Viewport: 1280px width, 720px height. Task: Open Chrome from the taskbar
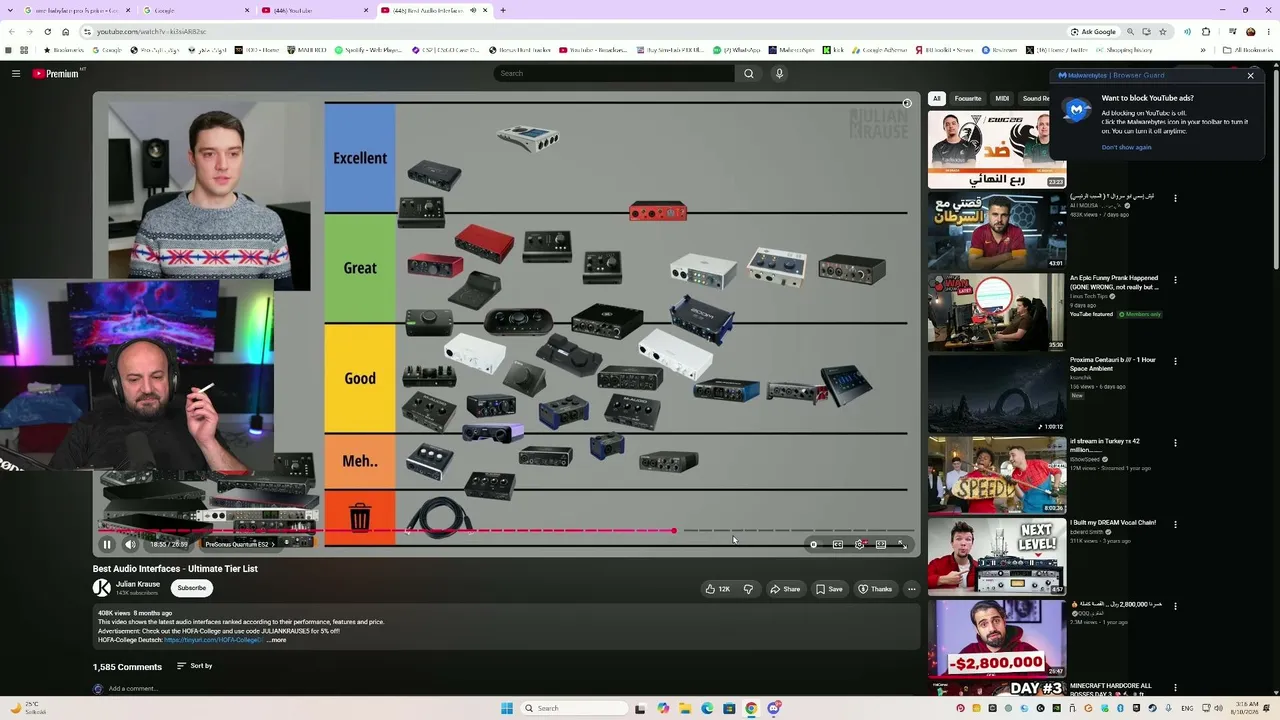coord(751,708)
